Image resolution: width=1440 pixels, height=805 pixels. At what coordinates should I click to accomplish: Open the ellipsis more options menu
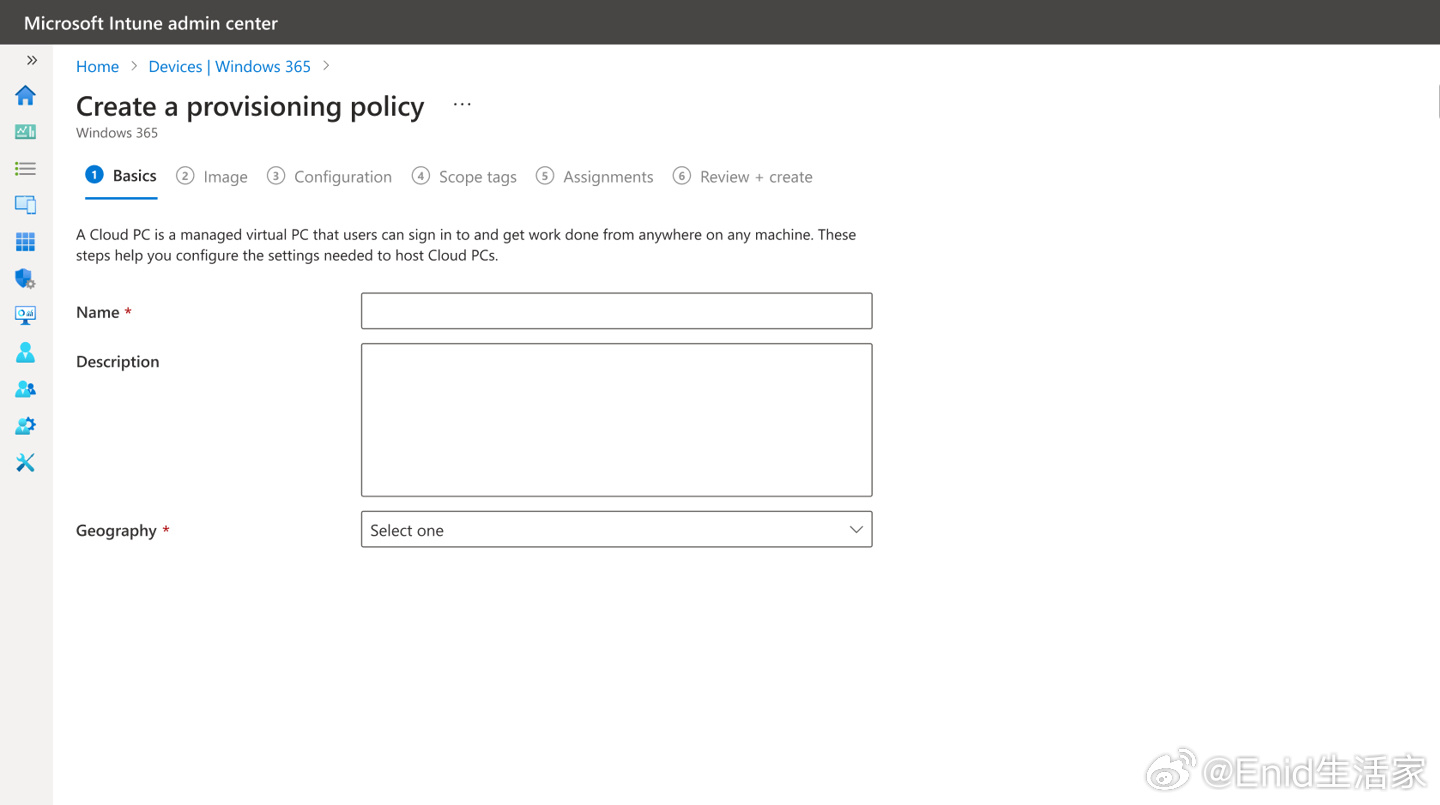[461, 104]
